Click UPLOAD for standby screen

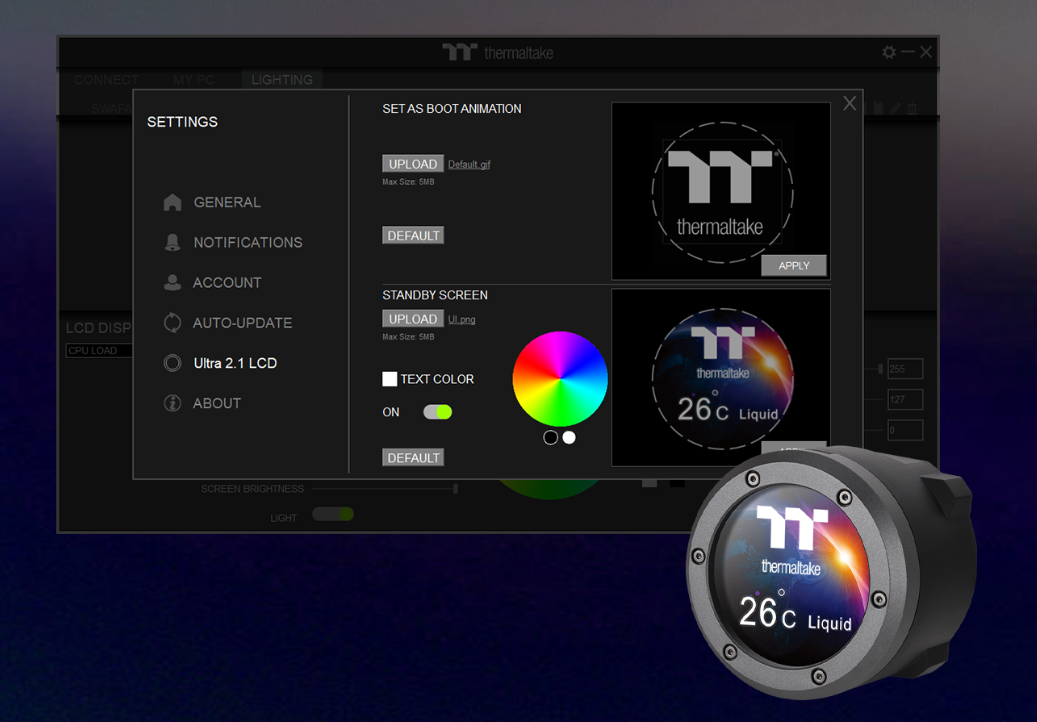[x=413, y=319]
